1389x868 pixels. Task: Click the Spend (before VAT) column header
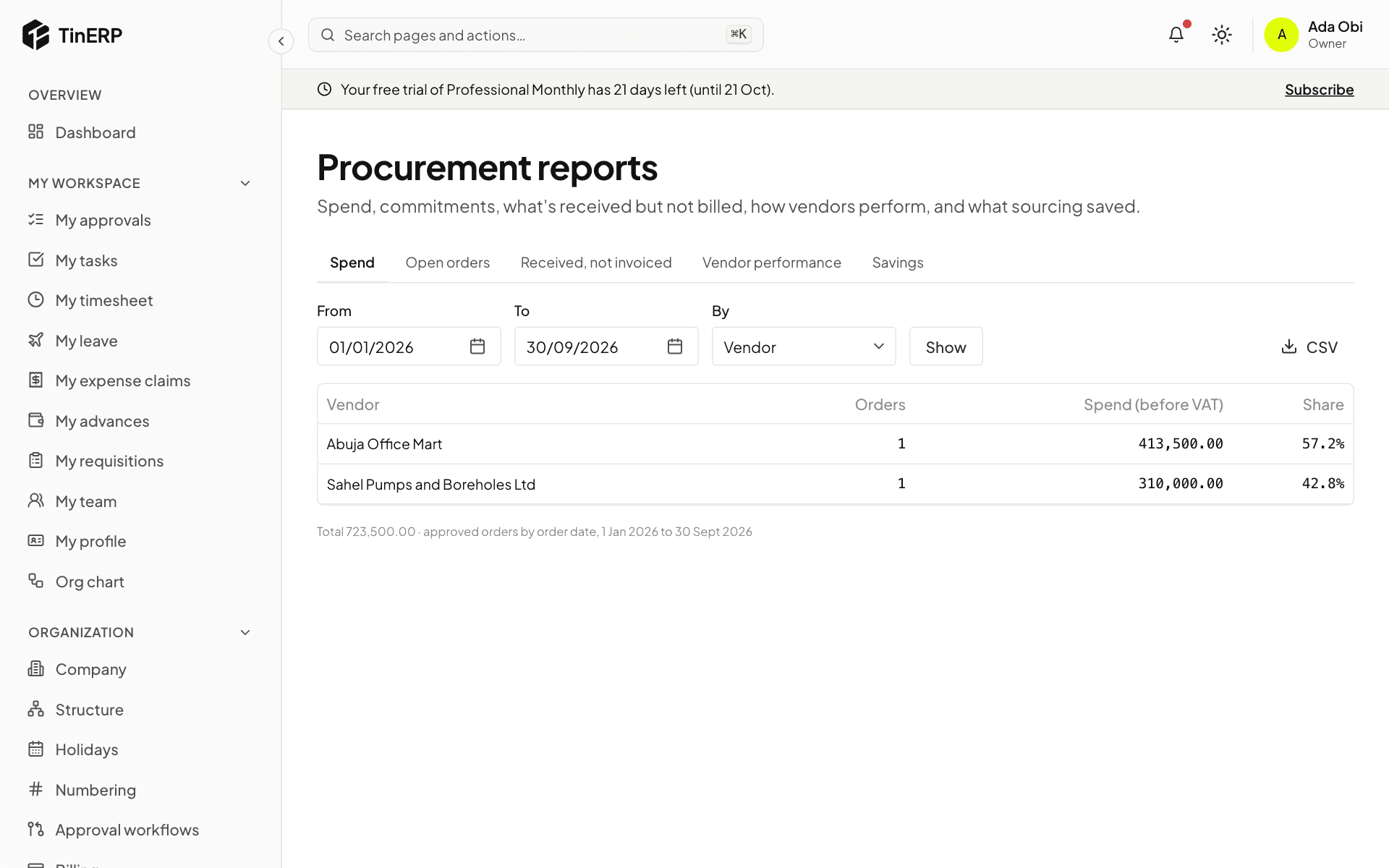tap(1153, 404)
